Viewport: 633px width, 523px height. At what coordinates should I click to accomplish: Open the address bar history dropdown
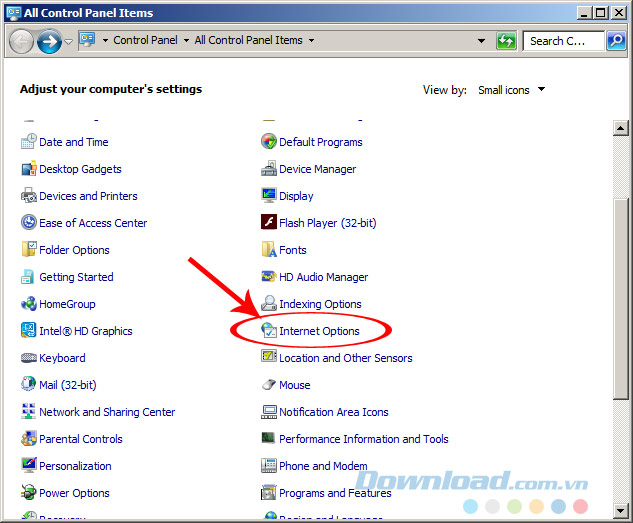(x=481, y=41)
